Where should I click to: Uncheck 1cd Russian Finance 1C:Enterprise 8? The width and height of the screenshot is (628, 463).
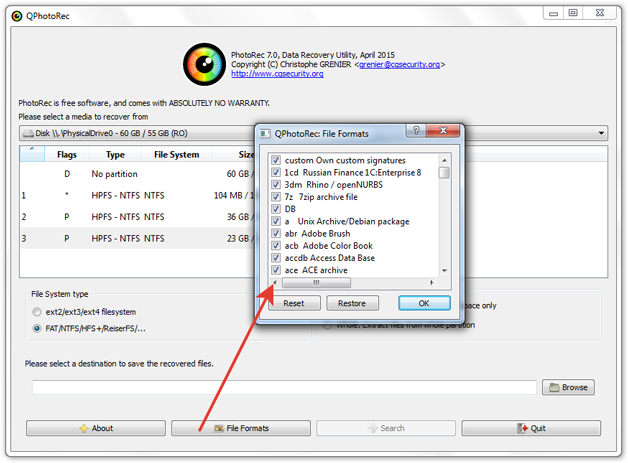(276, 172)
